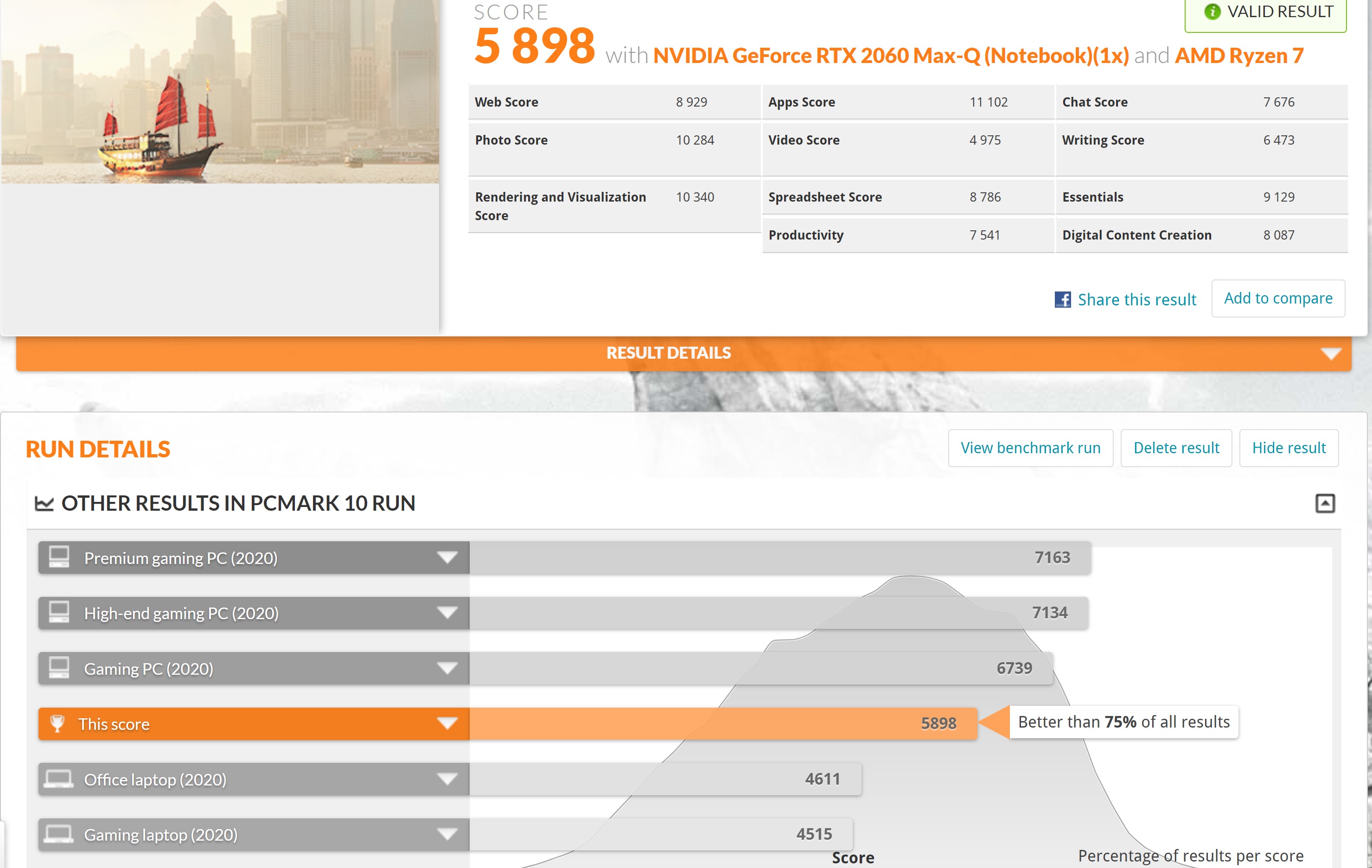Click the overall score 5 898
The width and height of the screenshot is (1372, 868).
(x=535, y=45)
